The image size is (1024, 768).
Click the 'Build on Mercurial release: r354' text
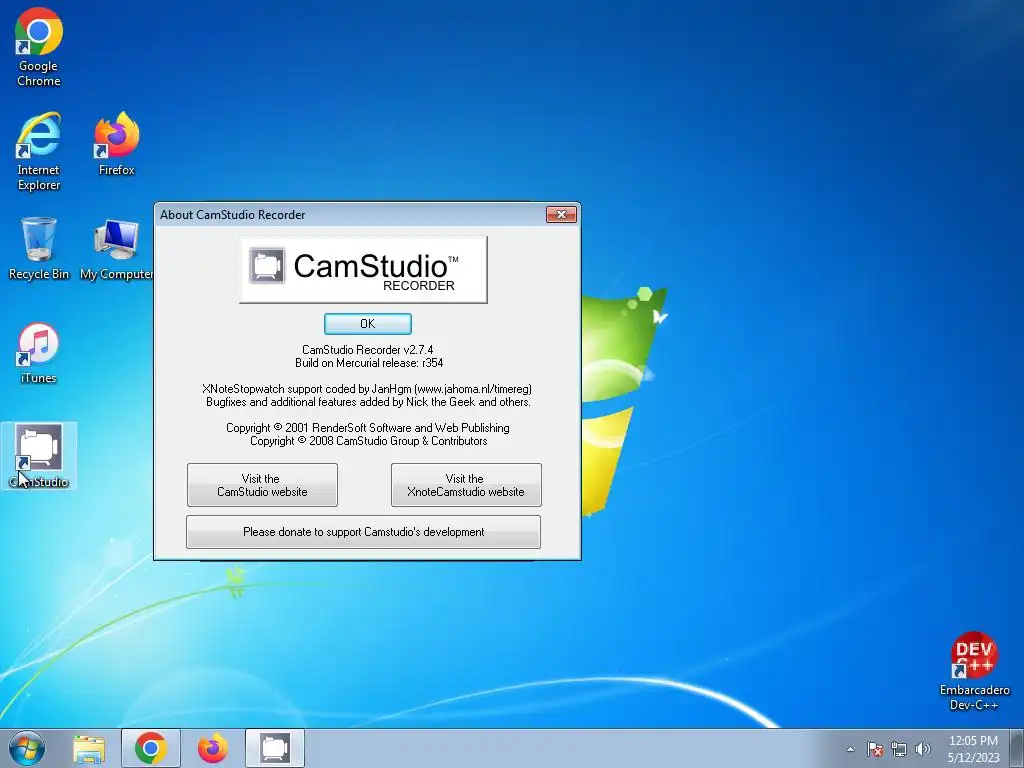tap(369, 362)
